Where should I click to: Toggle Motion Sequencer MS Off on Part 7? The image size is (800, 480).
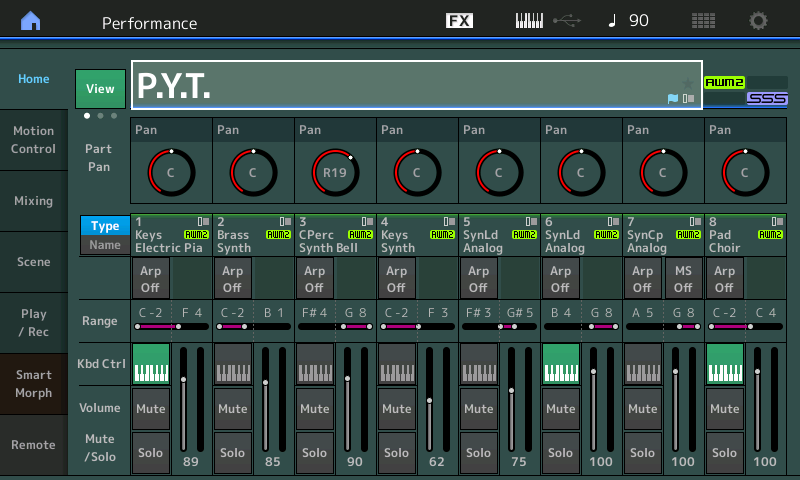(683, 278)
